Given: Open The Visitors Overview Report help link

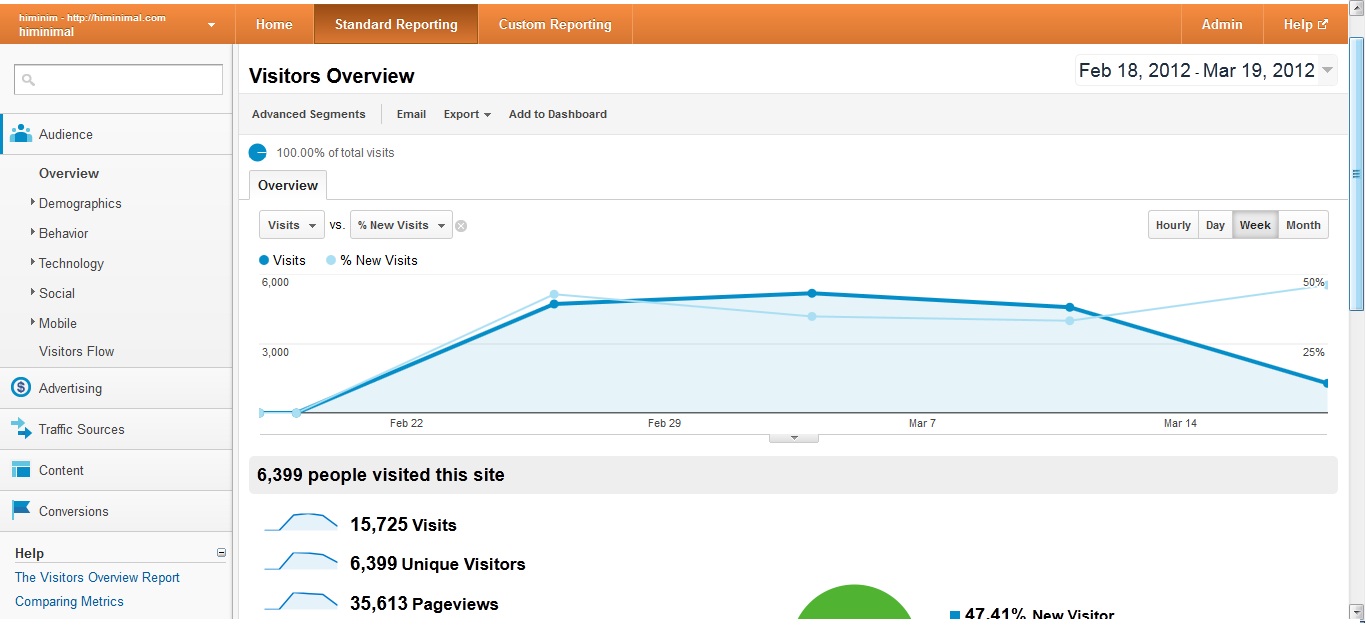Looking at the screenshot, I should 97,577.
